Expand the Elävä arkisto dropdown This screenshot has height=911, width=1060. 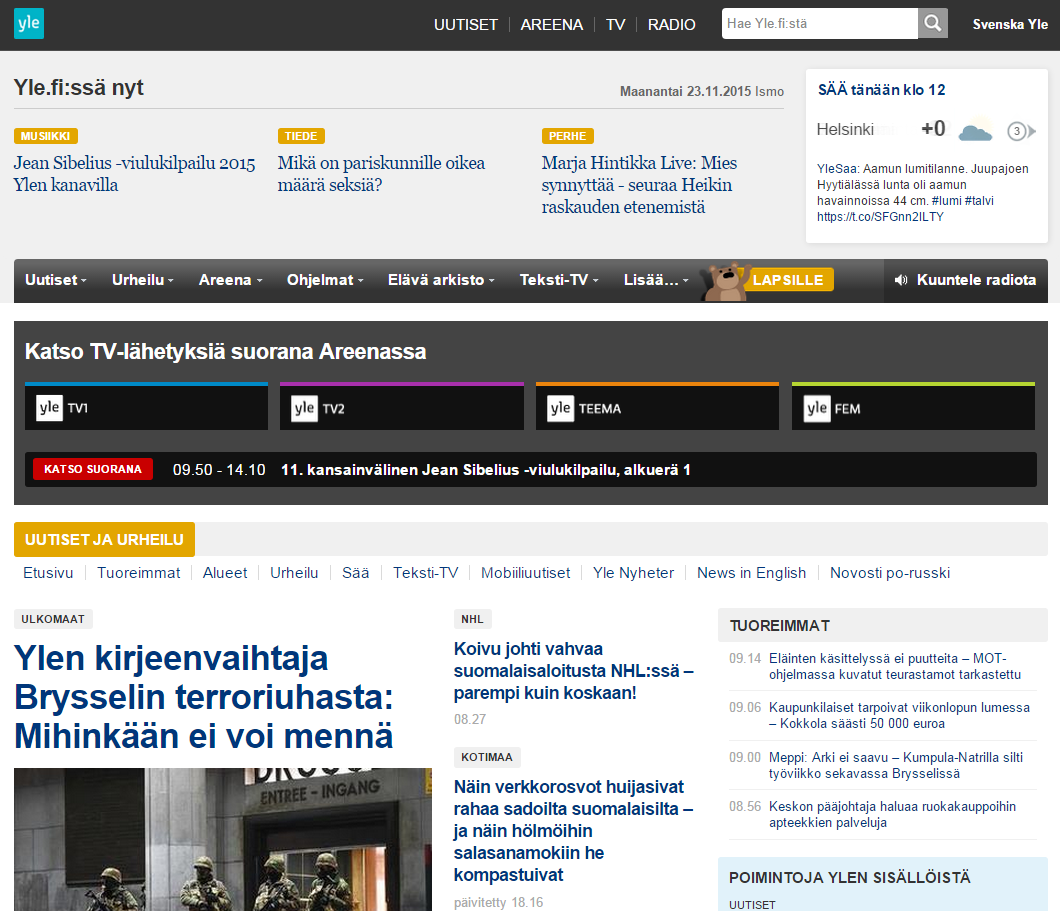click(441, 280)
